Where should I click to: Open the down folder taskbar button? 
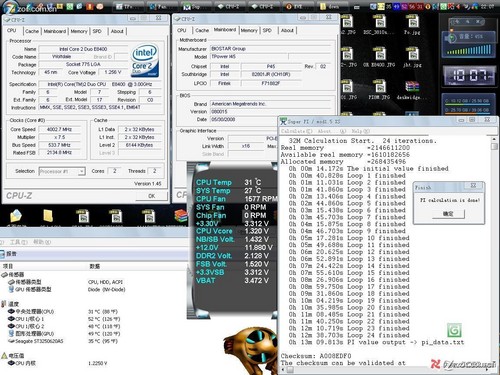coord(332,6)
